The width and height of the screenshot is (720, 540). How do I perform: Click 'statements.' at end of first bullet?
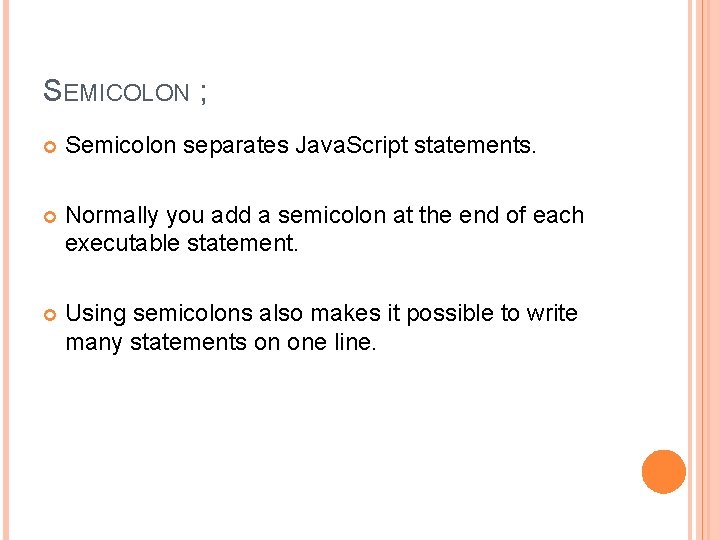pyautogui.click(x=475, y=147)
